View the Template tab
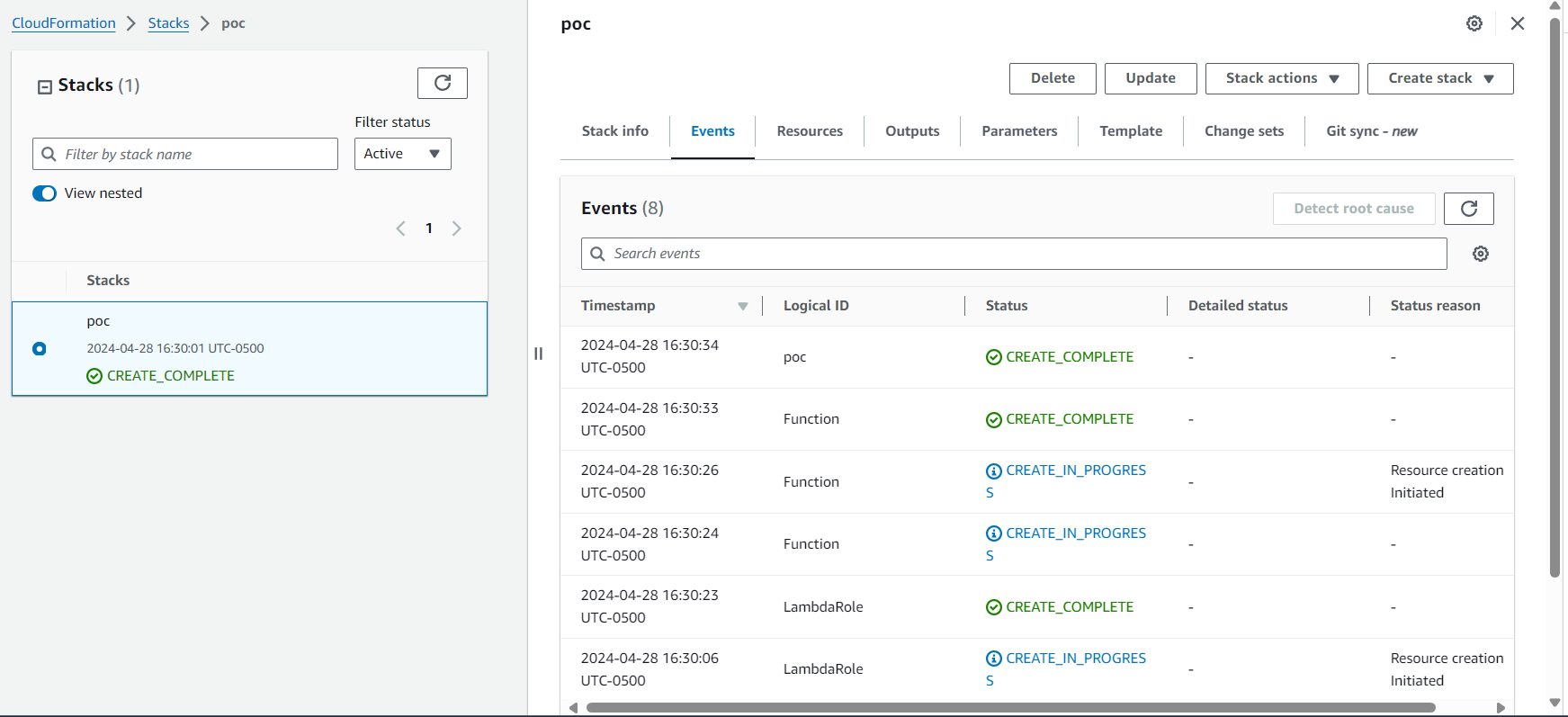 coord(1131,131)
